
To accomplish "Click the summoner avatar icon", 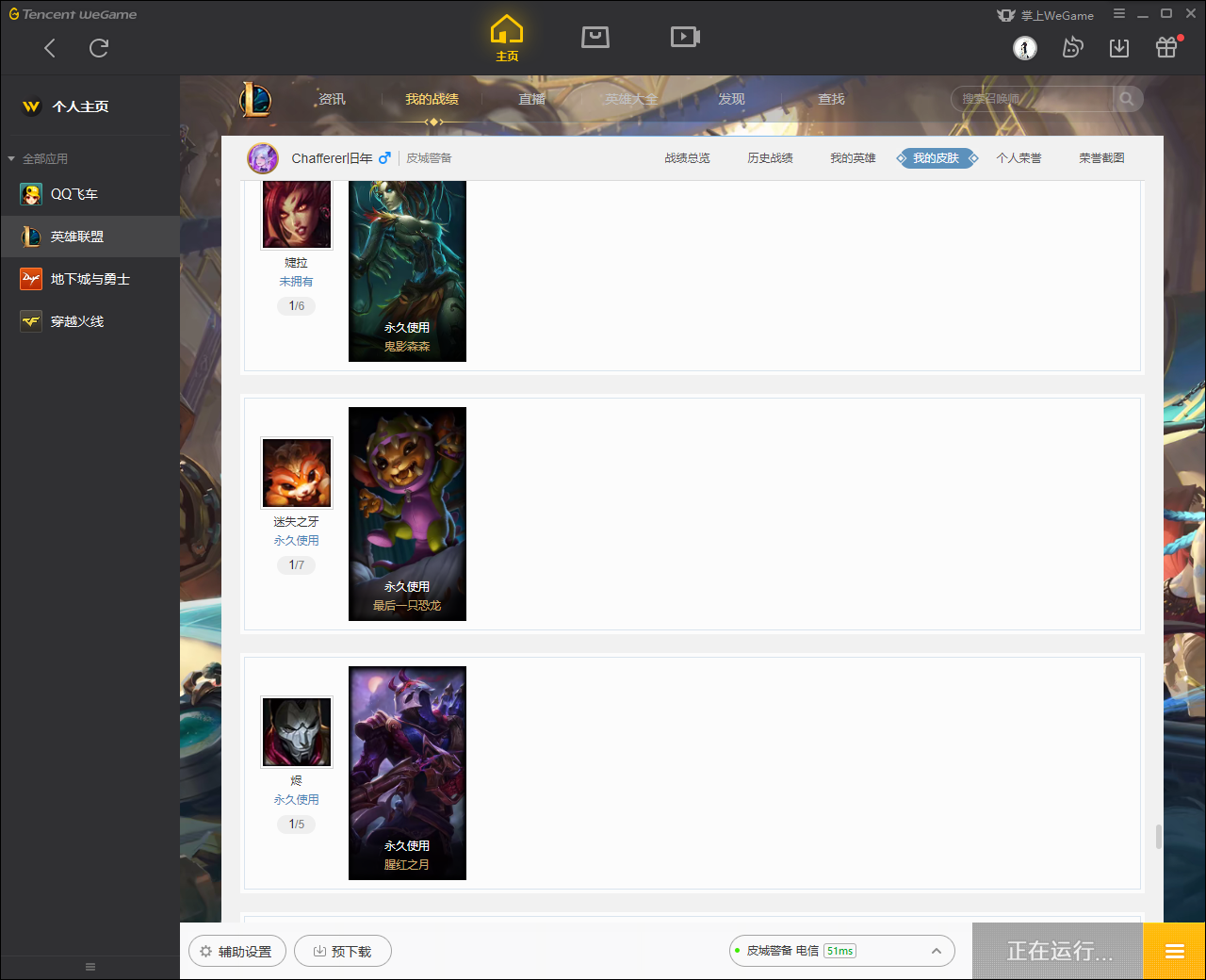I will tap(263, 158).
